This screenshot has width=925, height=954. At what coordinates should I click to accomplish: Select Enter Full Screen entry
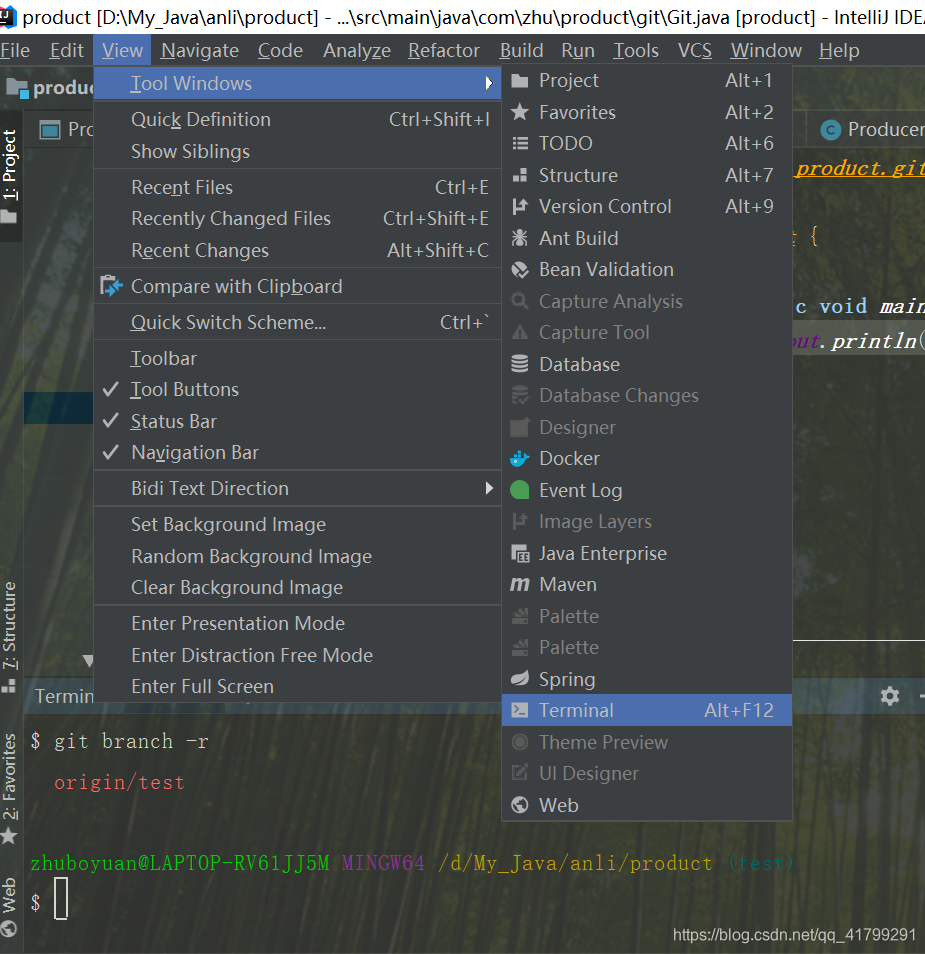pos(298,686)
